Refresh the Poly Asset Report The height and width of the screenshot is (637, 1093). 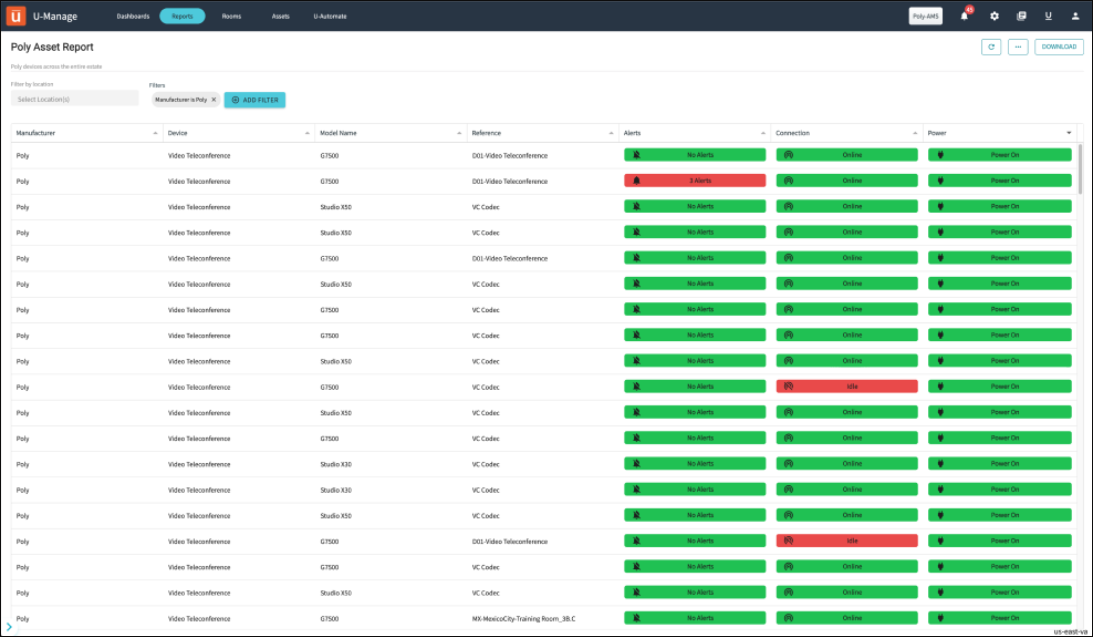pos(991,46)
